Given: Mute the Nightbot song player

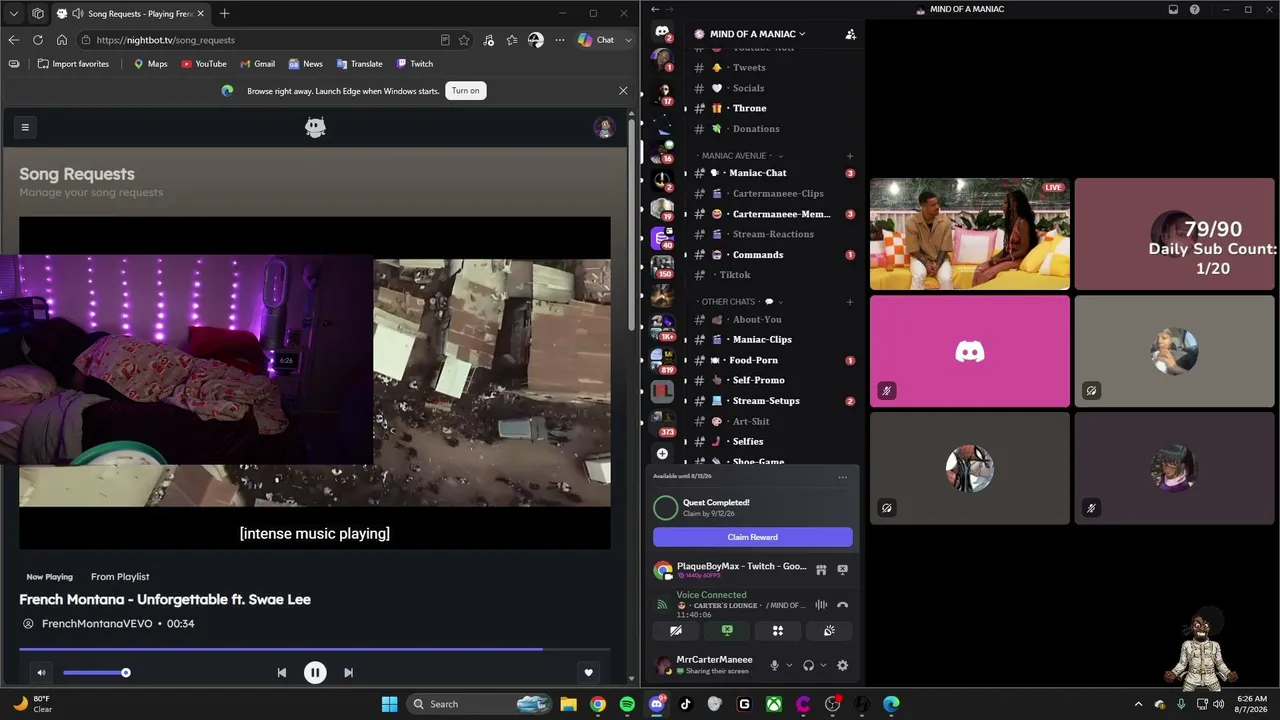Looking at the screenshot, I should click(41, 673).
